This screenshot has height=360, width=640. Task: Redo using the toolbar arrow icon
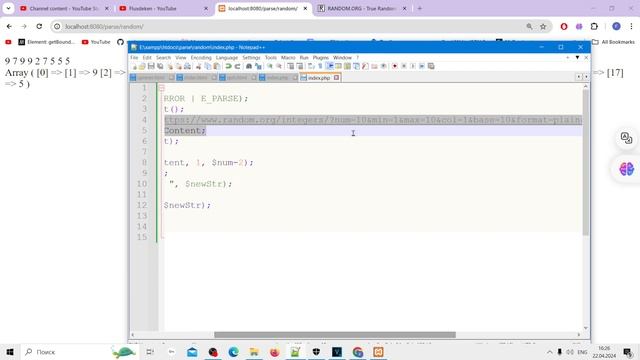coord(238,66)
